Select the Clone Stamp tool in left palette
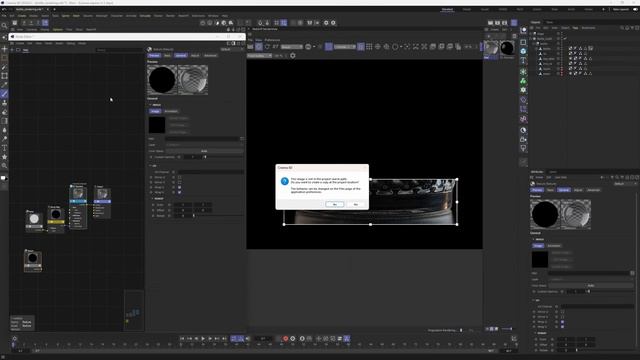The width and height of the screenshot is (640, 360). [4, 103]
